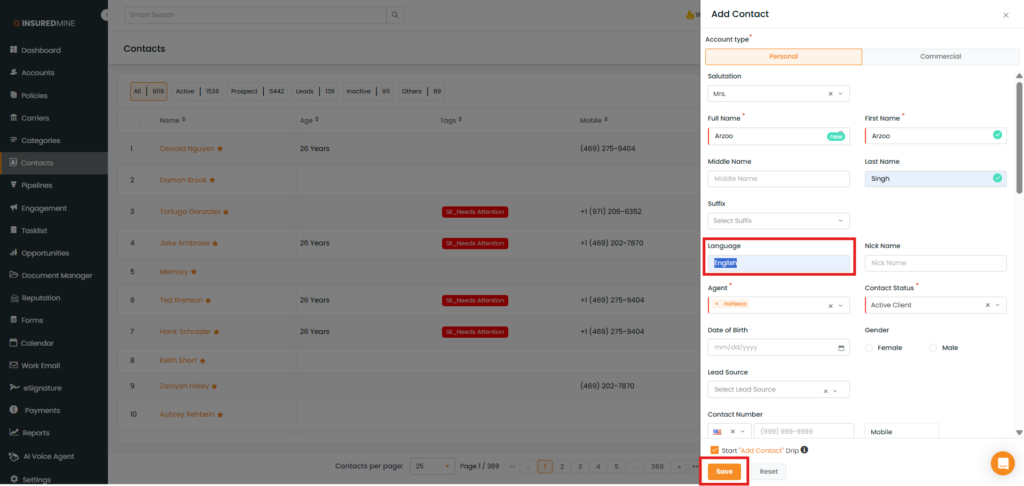This screenshot has width=1024, height=486.
Task: Click the Drip info icon
Action: click(805, 450)
